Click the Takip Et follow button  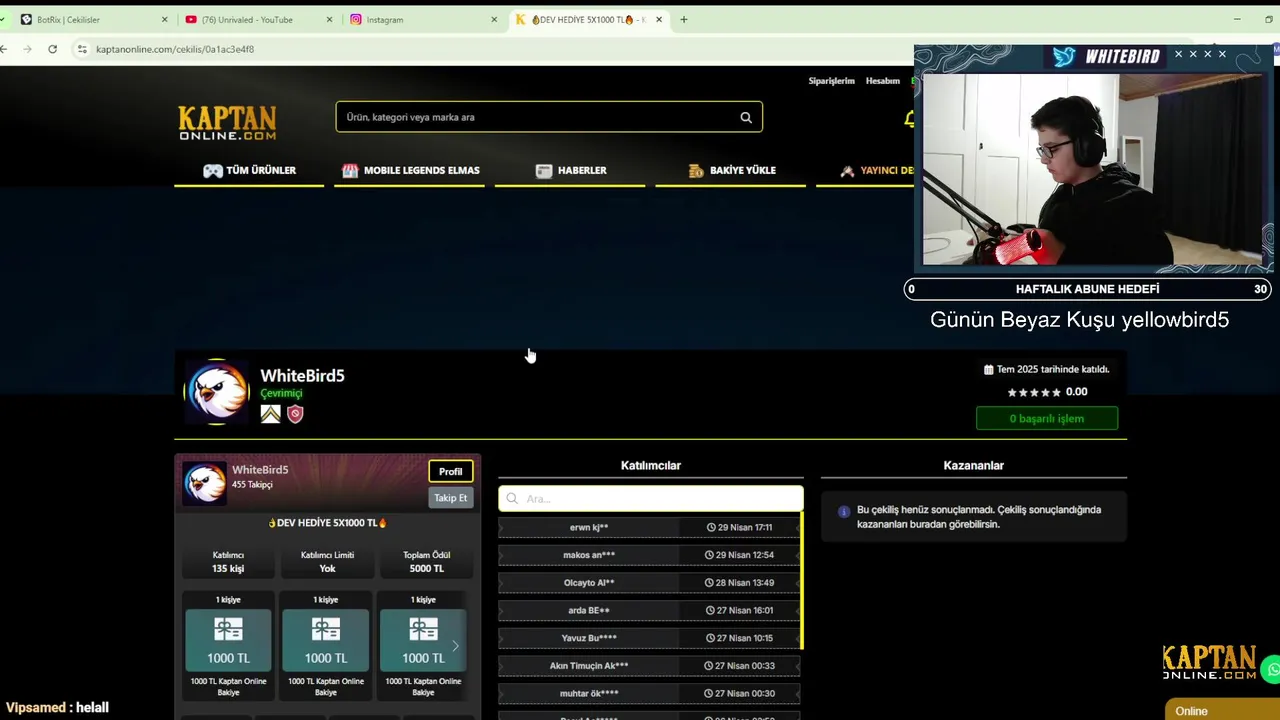click(x=451, y=498)
